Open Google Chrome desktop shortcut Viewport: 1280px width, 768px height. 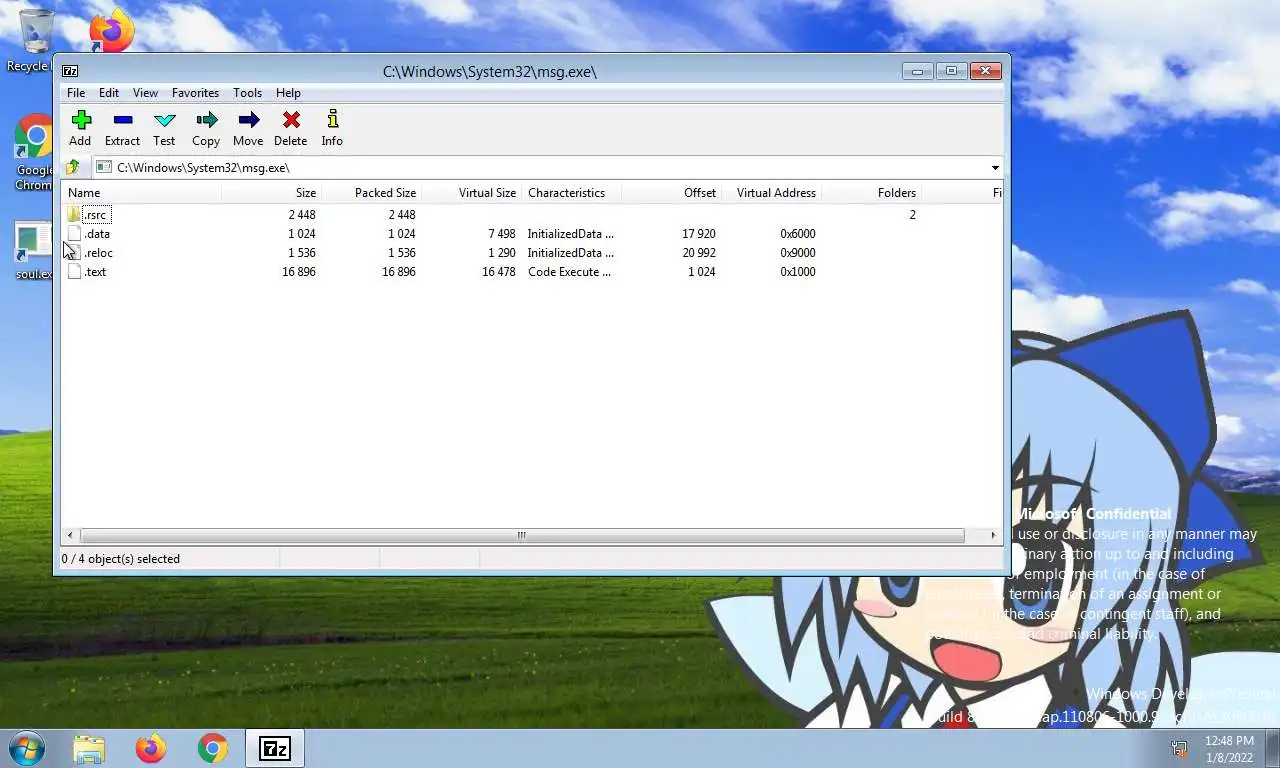coord(34,137)
